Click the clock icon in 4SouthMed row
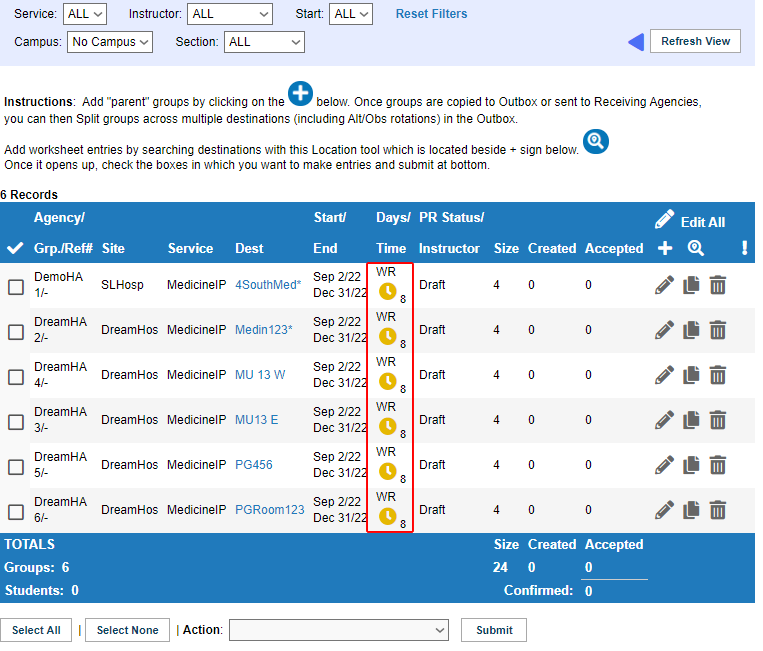Viewport: 763px width, 651px height. 387,291
